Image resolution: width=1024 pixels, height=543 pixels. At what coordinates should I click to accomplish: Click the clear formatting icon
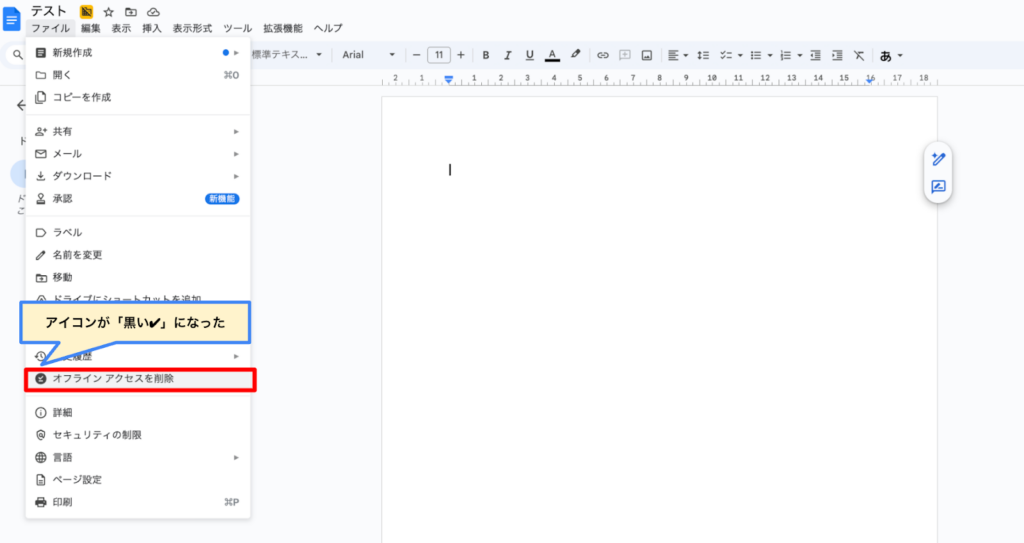tap(858, 55)
